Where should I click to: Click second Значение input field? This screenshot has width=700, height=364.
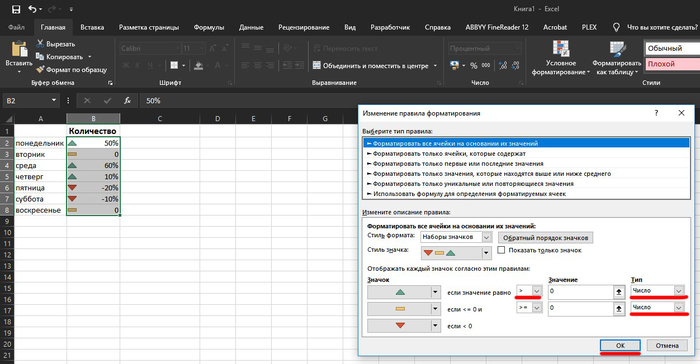click(581, 309)
